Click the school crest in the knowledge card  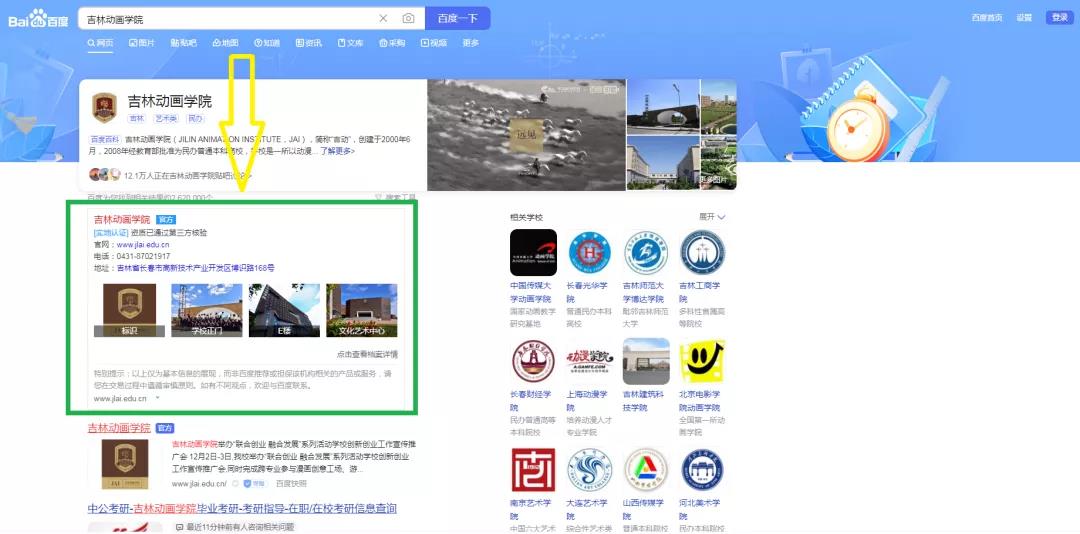[x=104, y=107]
